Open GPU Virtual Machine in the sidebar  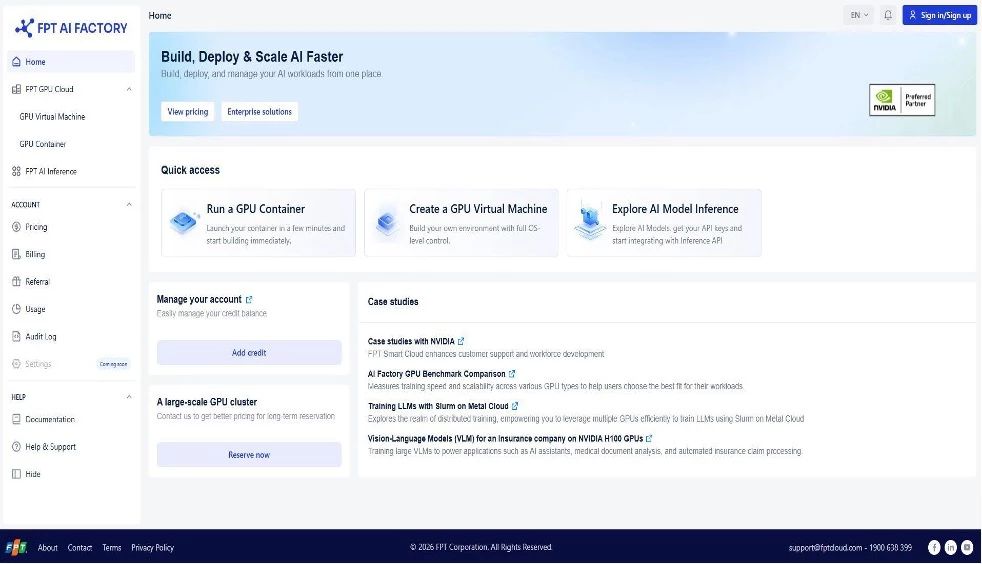[52, 117]
